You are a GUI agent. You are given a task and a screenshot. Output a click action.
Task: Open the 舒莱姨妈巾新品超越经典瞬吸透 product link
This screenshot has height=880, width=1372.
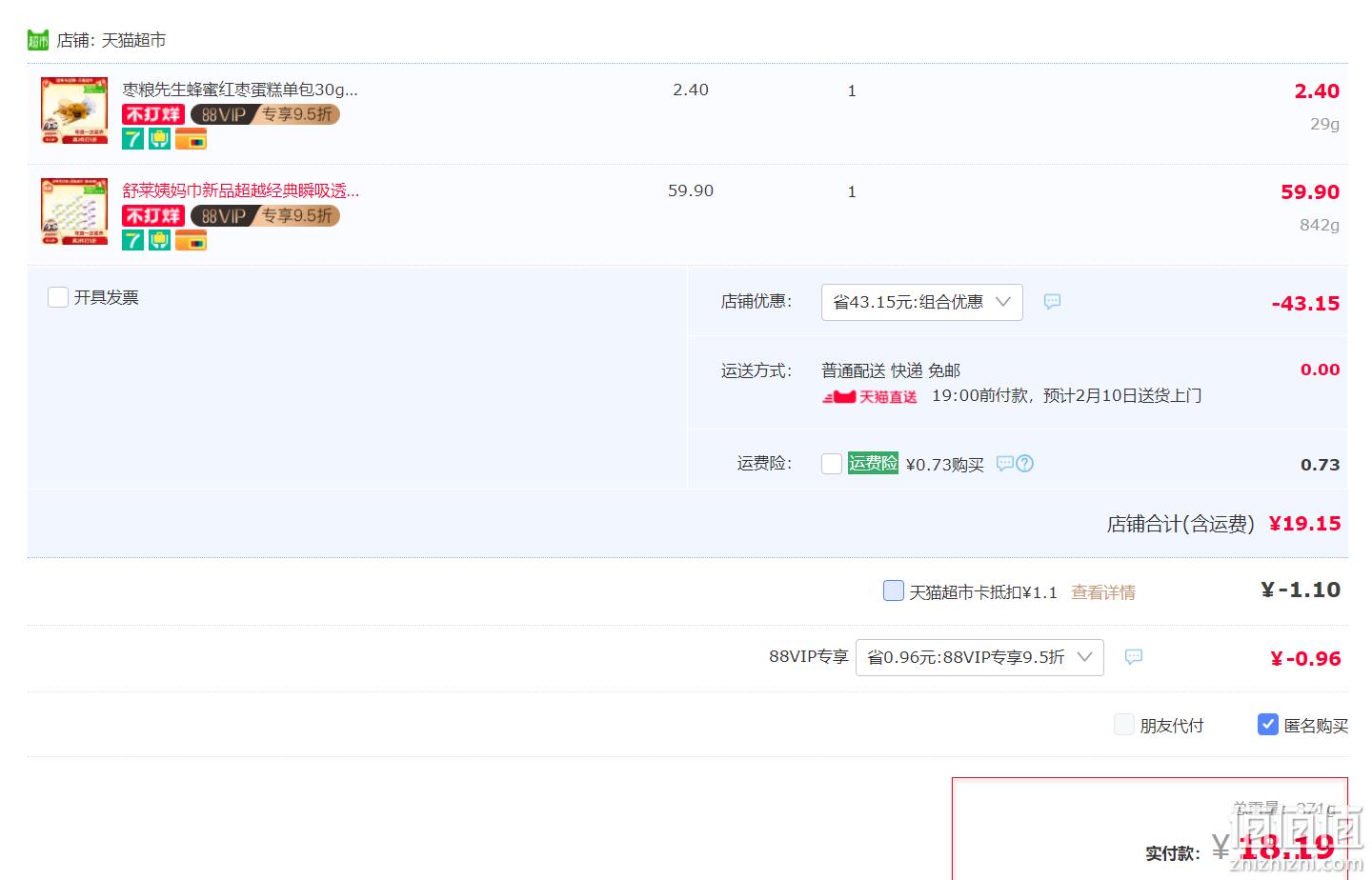240,190
